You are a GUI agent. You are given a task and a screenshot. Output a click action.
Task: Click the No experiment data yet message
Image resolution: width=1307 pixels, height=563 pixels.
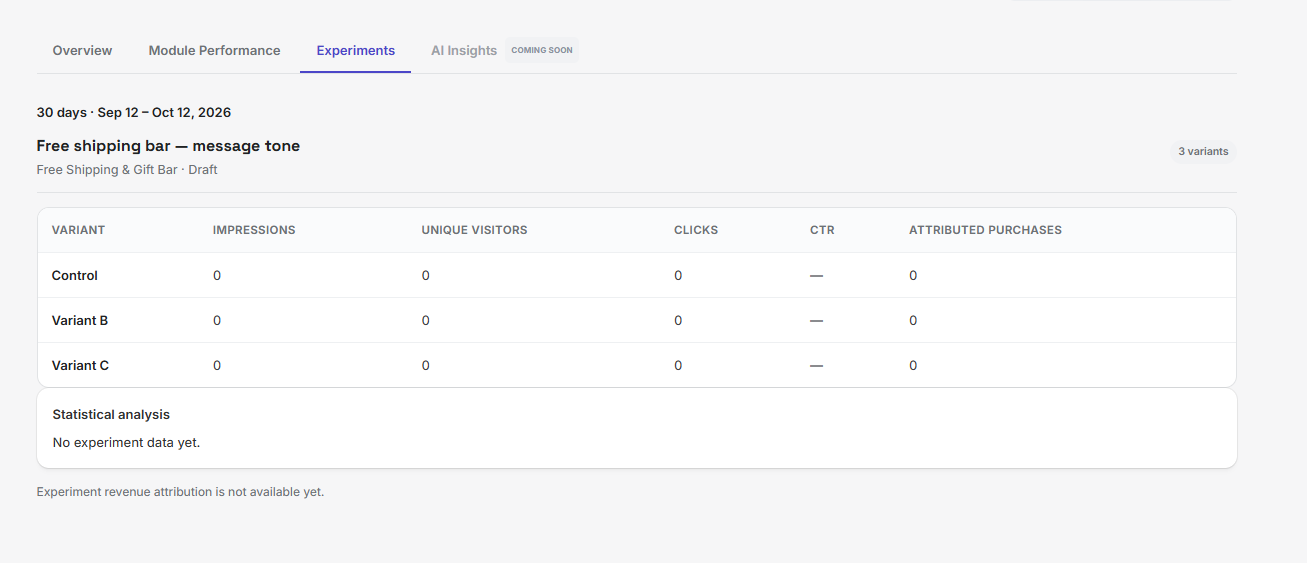(126, 442)
